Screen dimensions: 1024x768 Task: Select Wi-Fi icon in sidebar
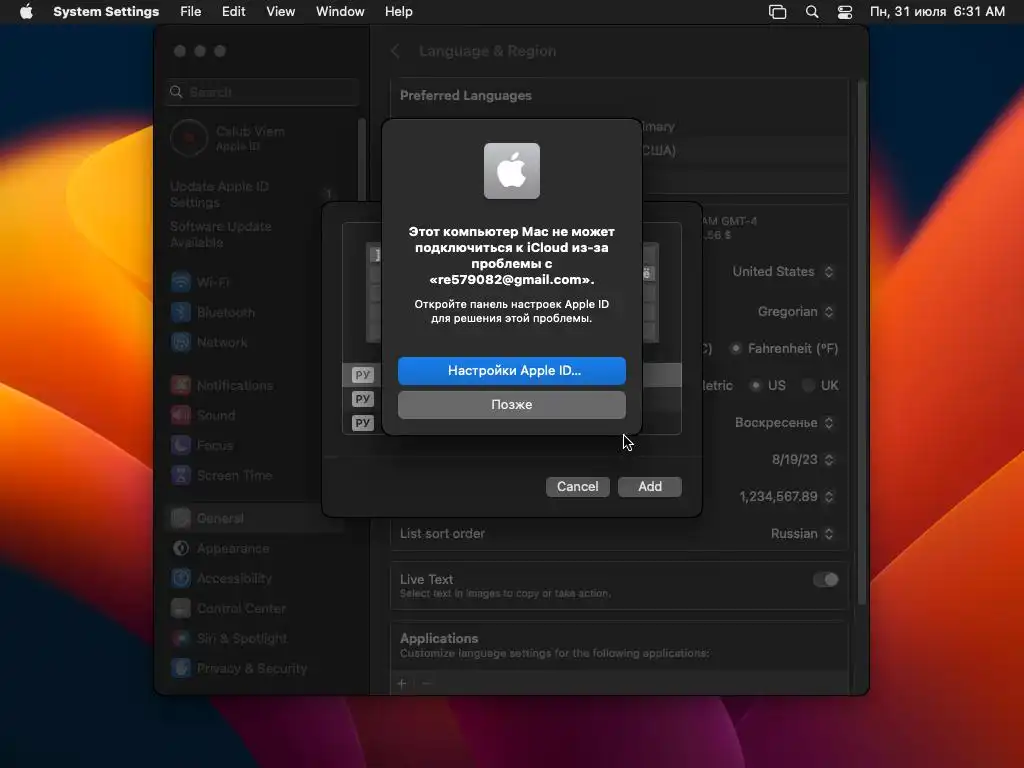tap(181, 282)
